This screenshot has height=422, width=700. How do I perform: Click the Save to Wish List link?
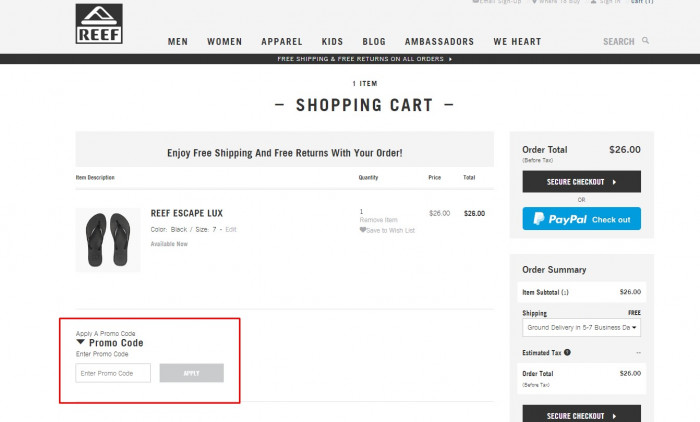(x=391, y=230)
